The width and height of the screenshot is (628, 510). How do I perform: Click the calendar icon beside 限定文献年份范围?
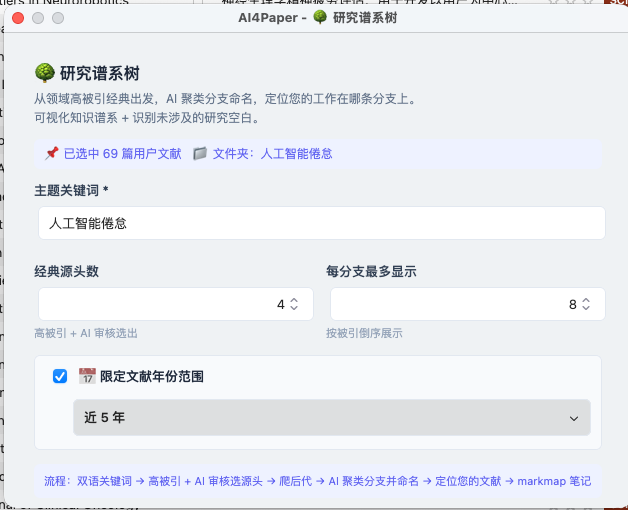87,376
